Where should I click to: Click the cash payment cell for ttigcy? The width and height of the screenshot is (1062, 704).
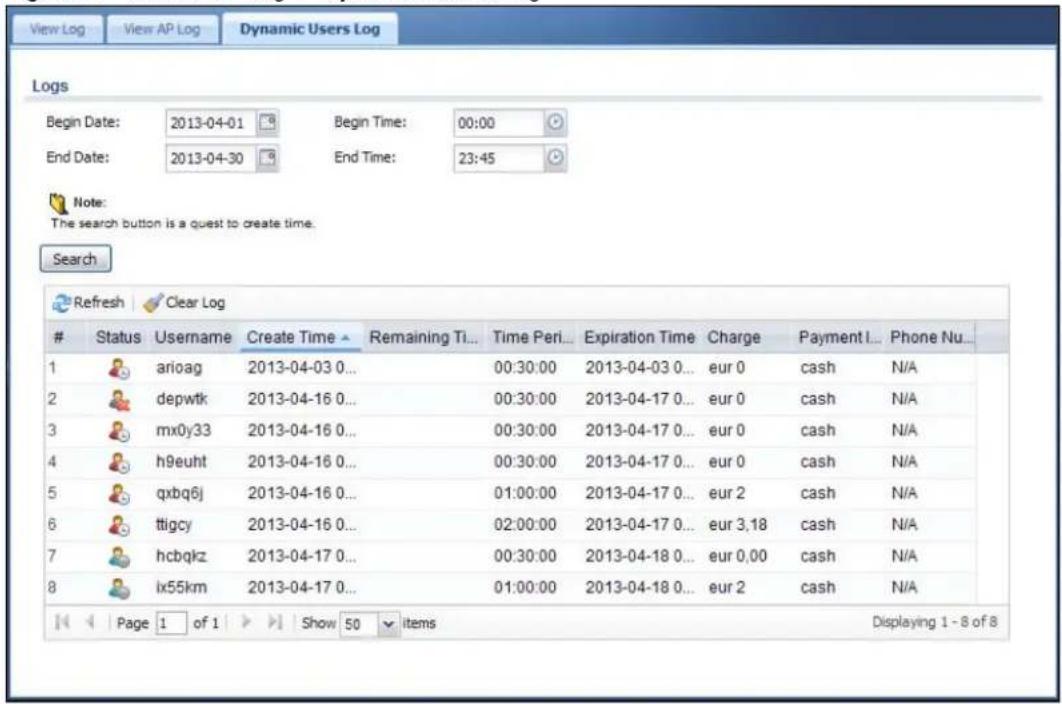817,524
